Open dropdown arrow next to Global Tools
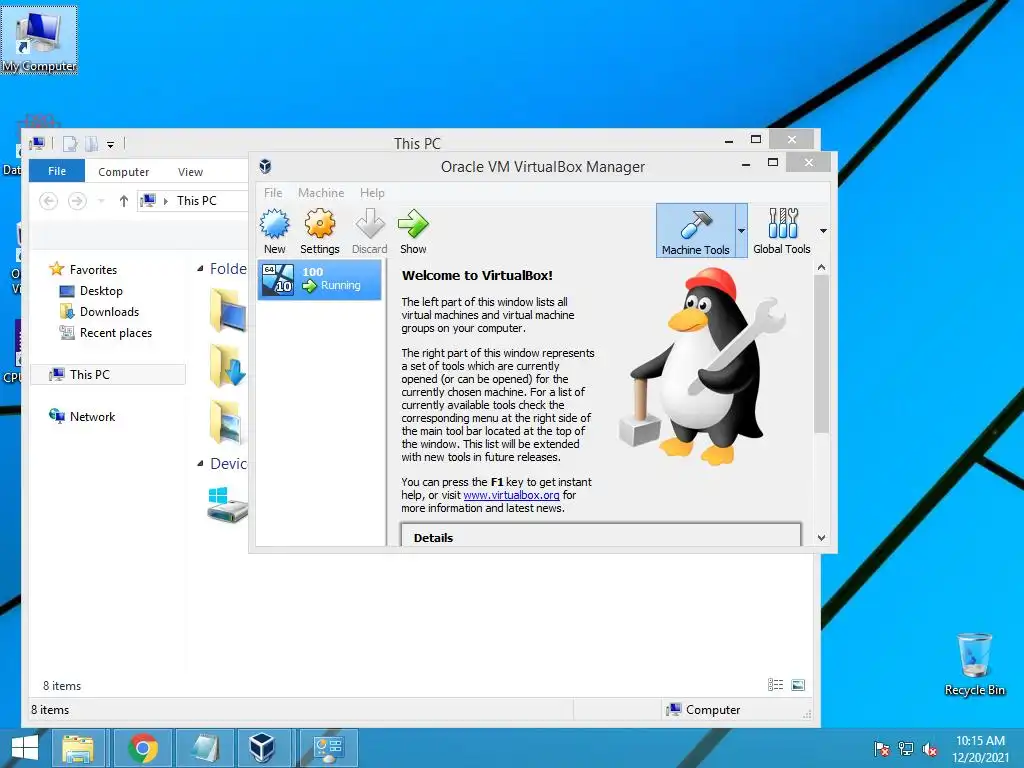Screen dimensions: 1024x768 (x=823, y=231)
